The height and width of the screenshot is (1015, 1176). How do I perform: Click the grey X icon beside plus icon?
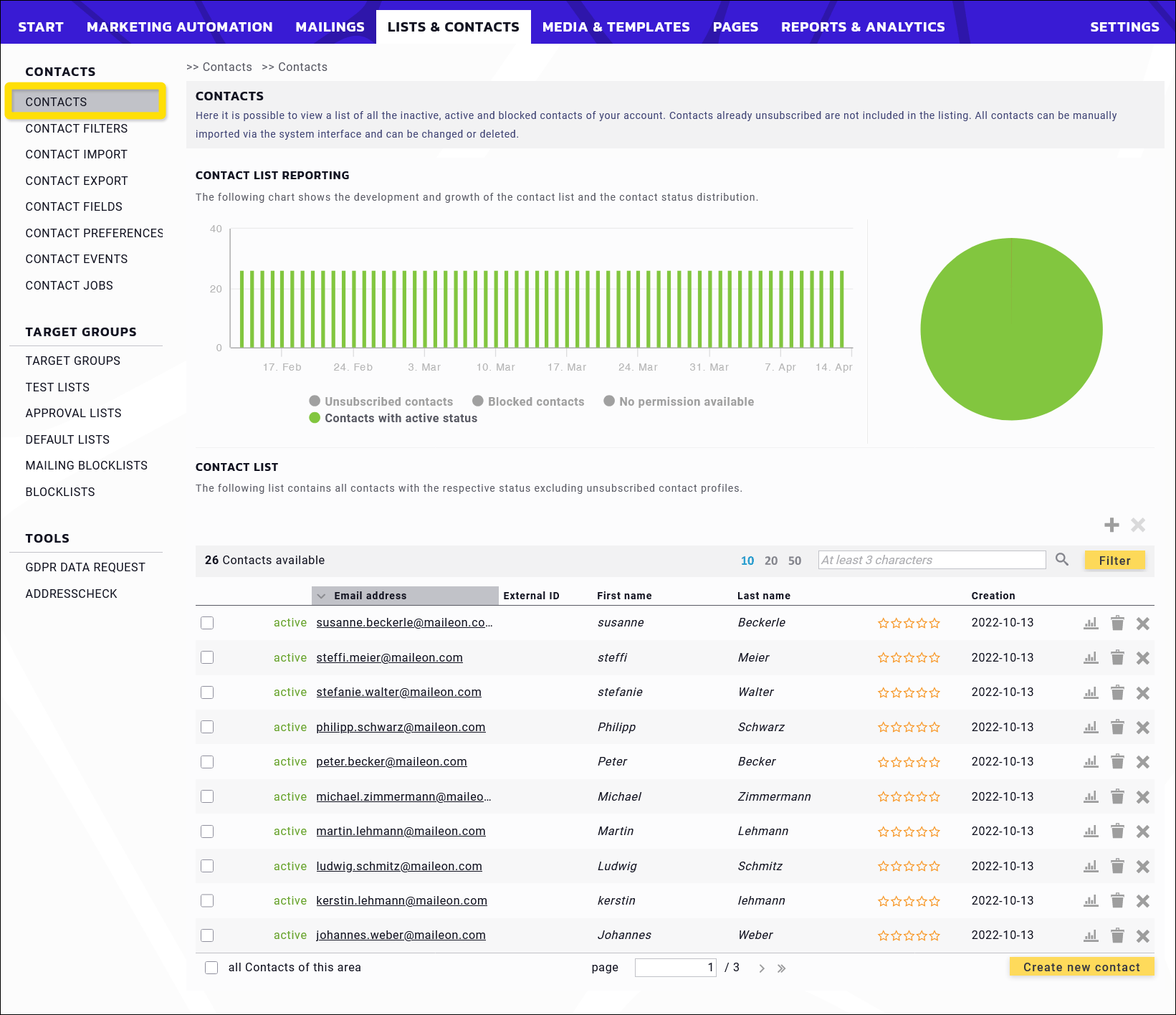[1138, 525]
